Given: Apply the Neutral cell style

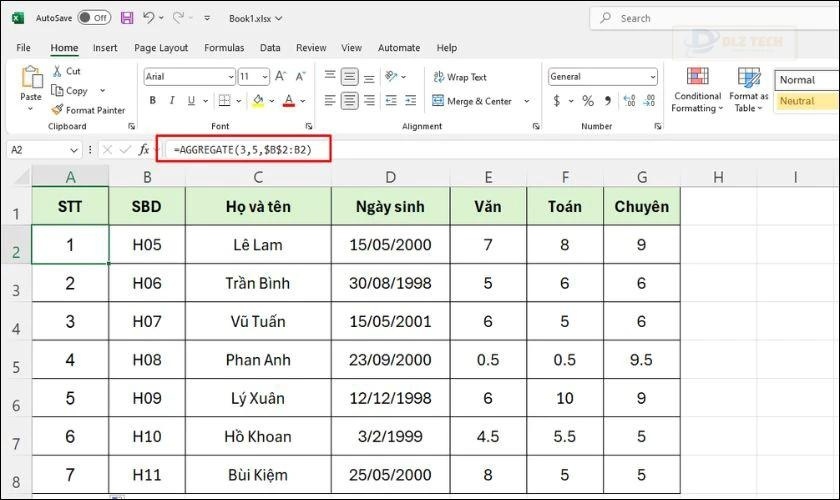Looking at the screenshot, I should (806, 101).
